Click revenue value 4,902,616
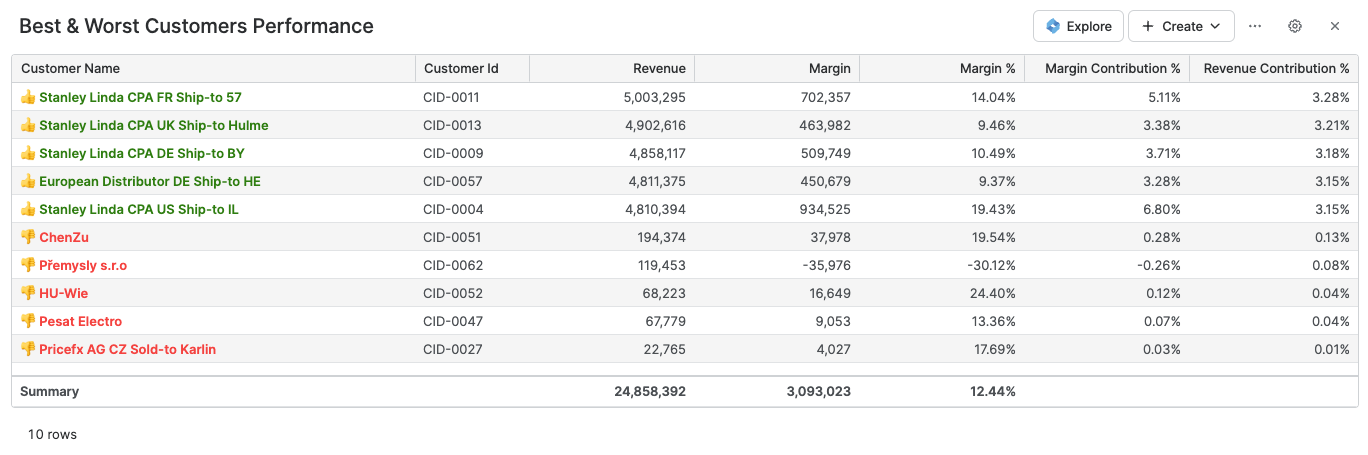 click(x=654, y=125)
